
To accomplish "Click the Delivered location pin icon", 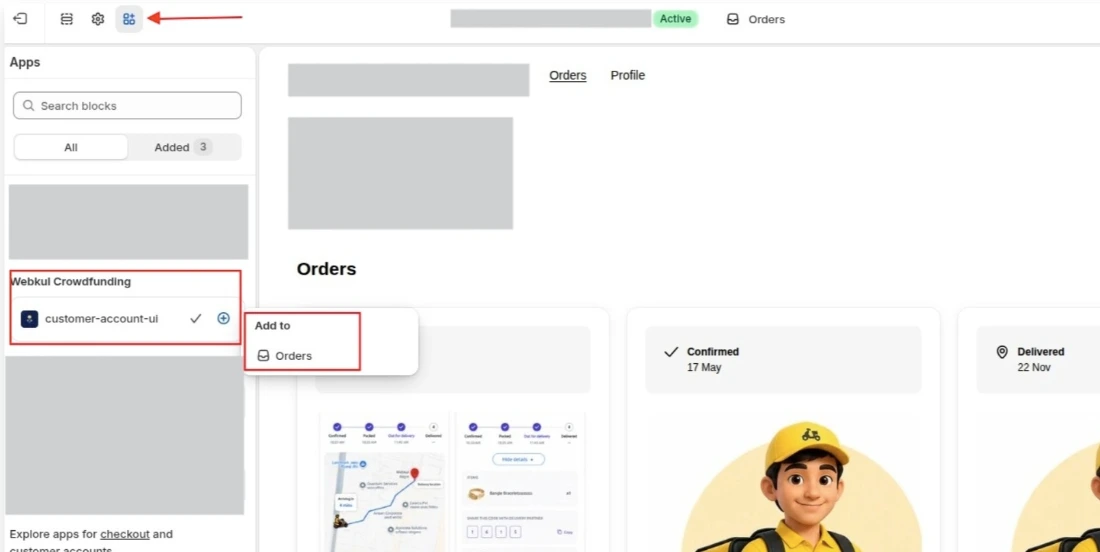I will click(1002, 351).
